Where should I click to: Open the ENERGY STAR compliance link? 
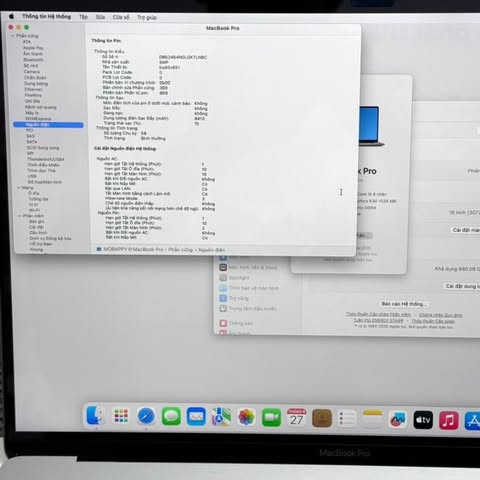pyautogui.click(x=378, y=320)
